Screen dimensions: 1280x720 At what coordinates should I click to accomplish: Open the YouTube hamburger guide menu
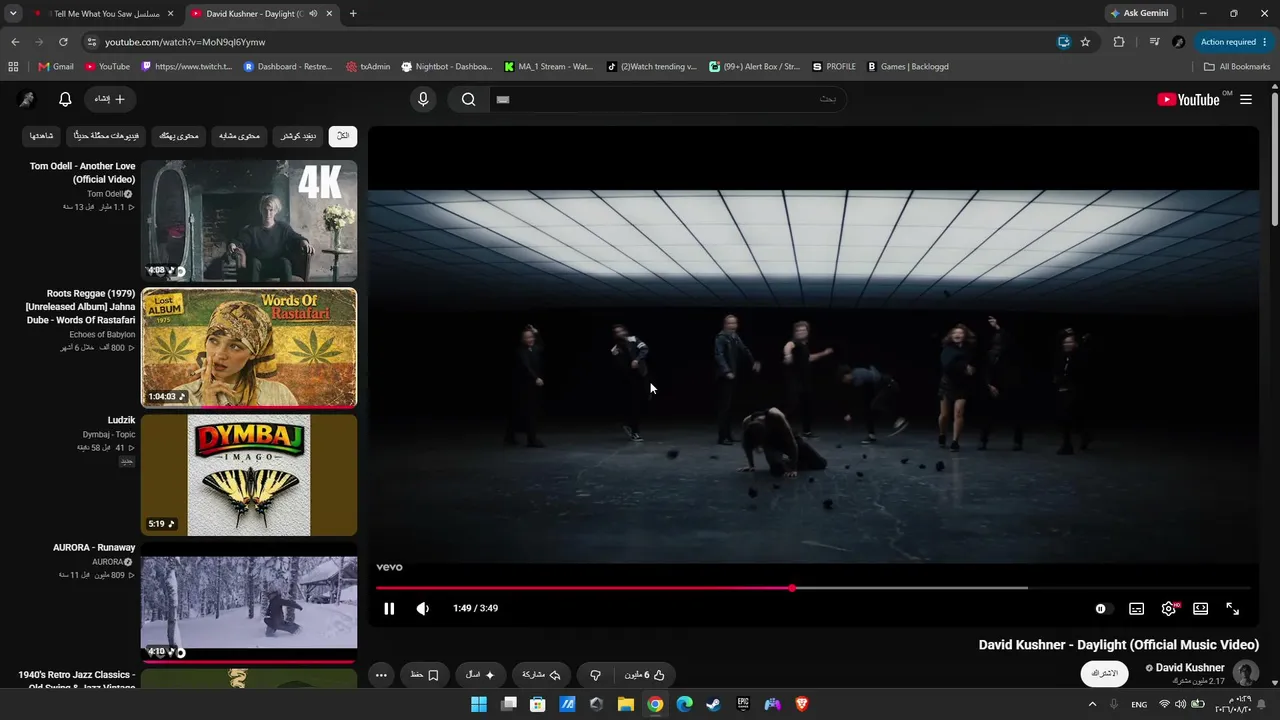(1246, 99)
